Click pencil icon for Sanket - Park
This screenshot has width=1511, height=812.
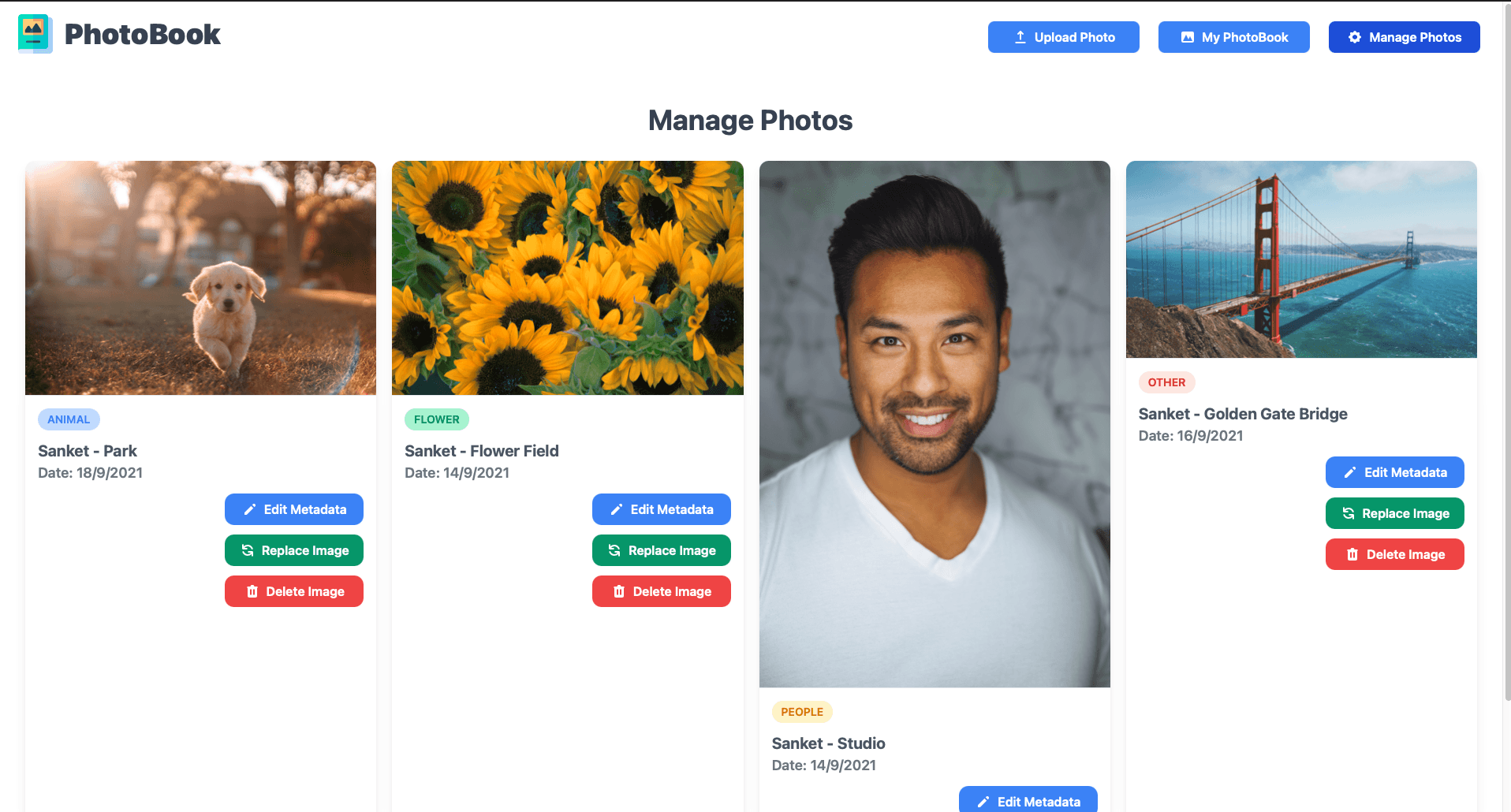[249, 509]
